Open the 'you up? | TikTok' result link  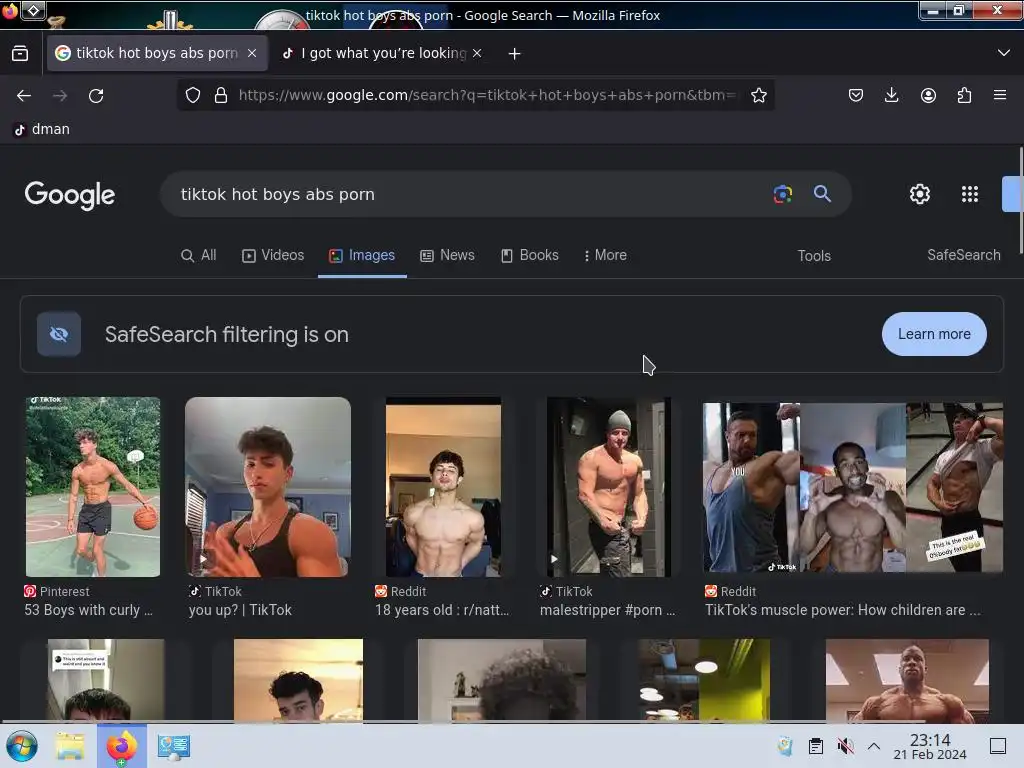point(240,610)
